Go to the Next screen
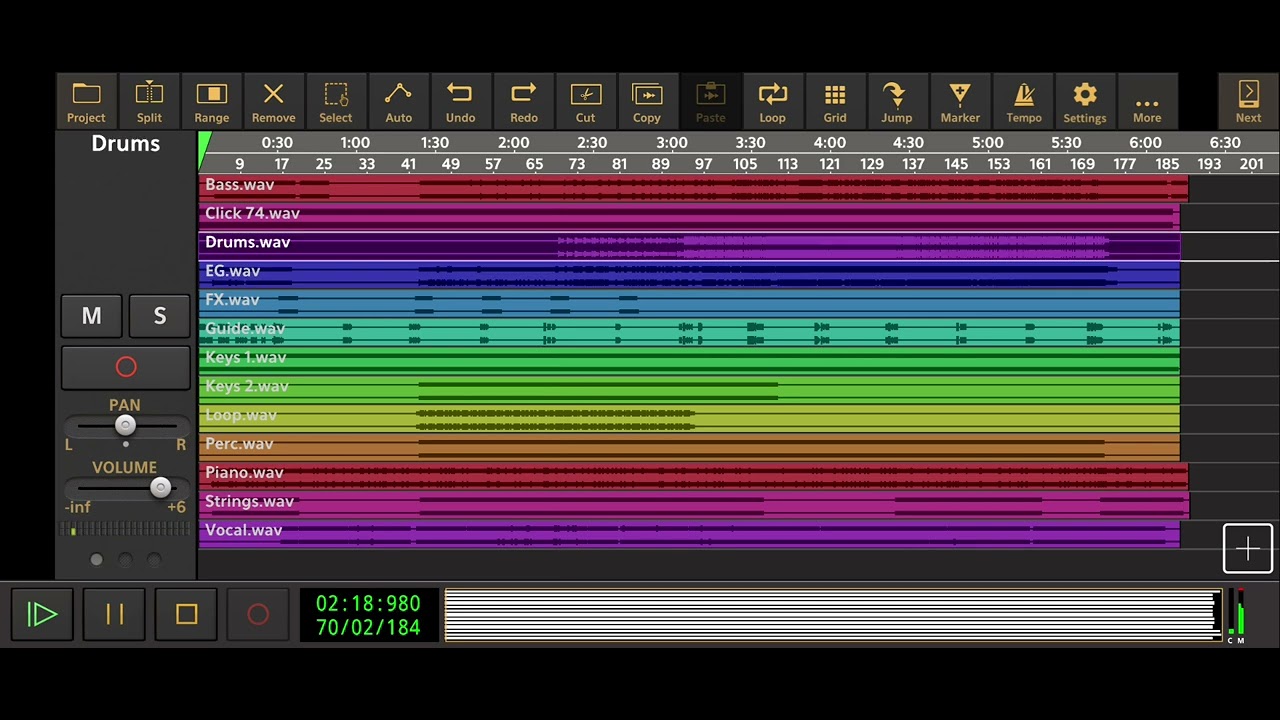The image size is (1280, 720). click(x=1248, y=102)
